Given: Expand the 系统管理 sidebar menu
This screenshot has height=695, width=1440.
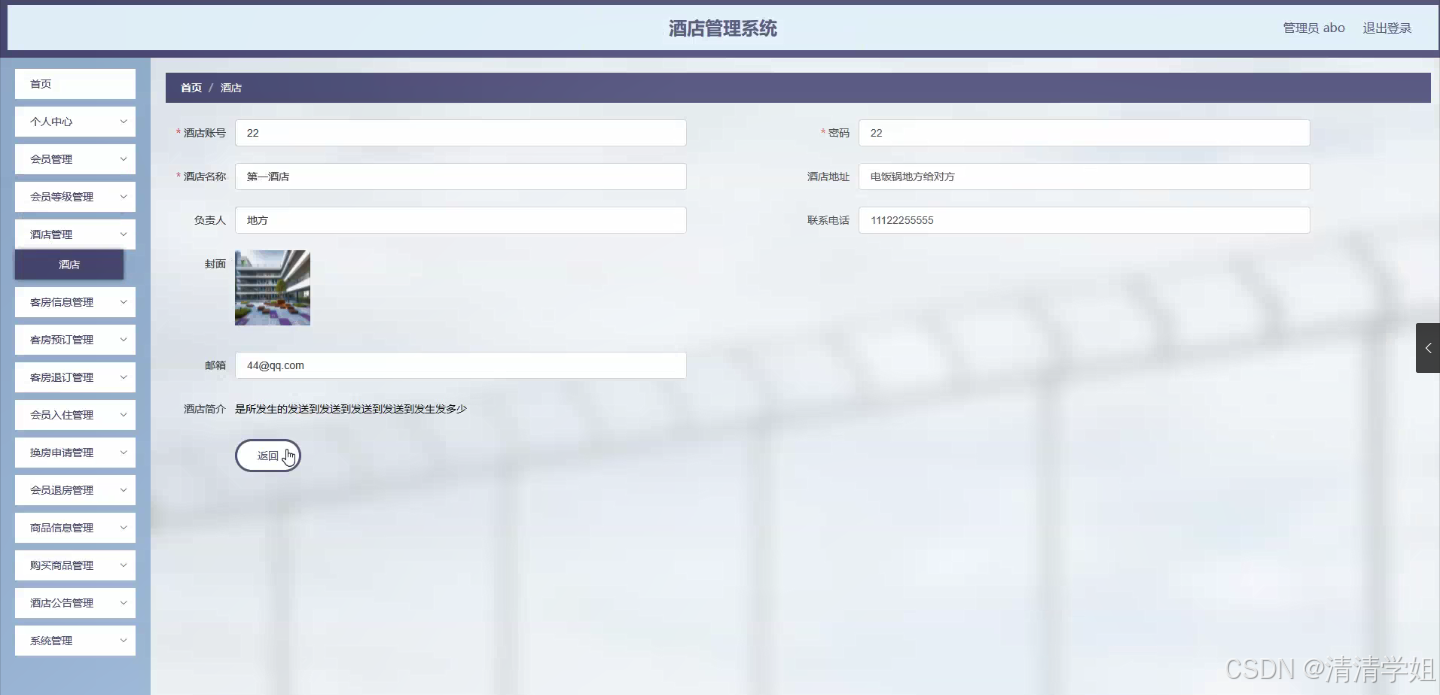Looking at the screenshot, I should click(74, 640).
